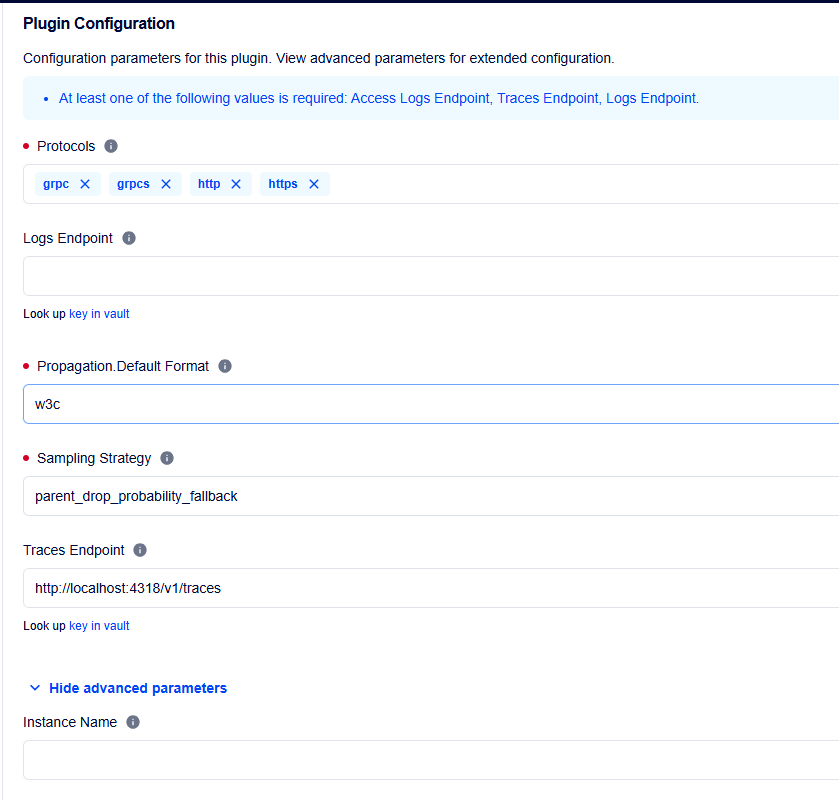Click info icon next to Instance Name
The height and width of the screenshot is (800, 839).
tap(133, 722)
